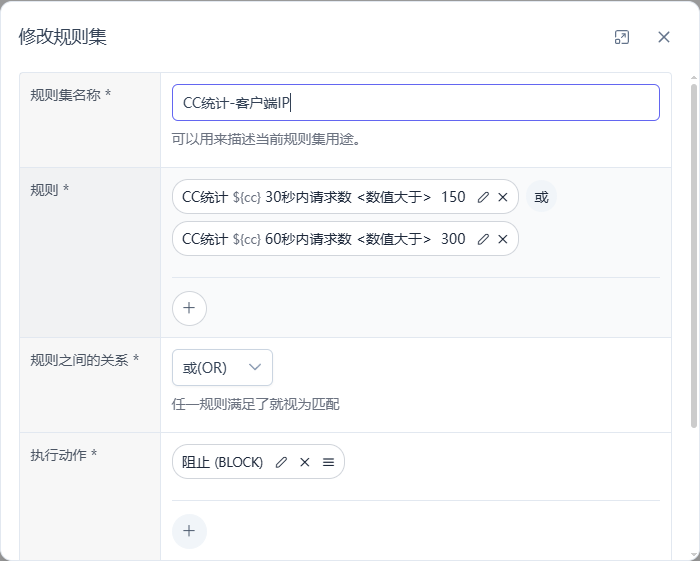Click the hint text 可以用来描述当前规则集用途

coord(266,139)
